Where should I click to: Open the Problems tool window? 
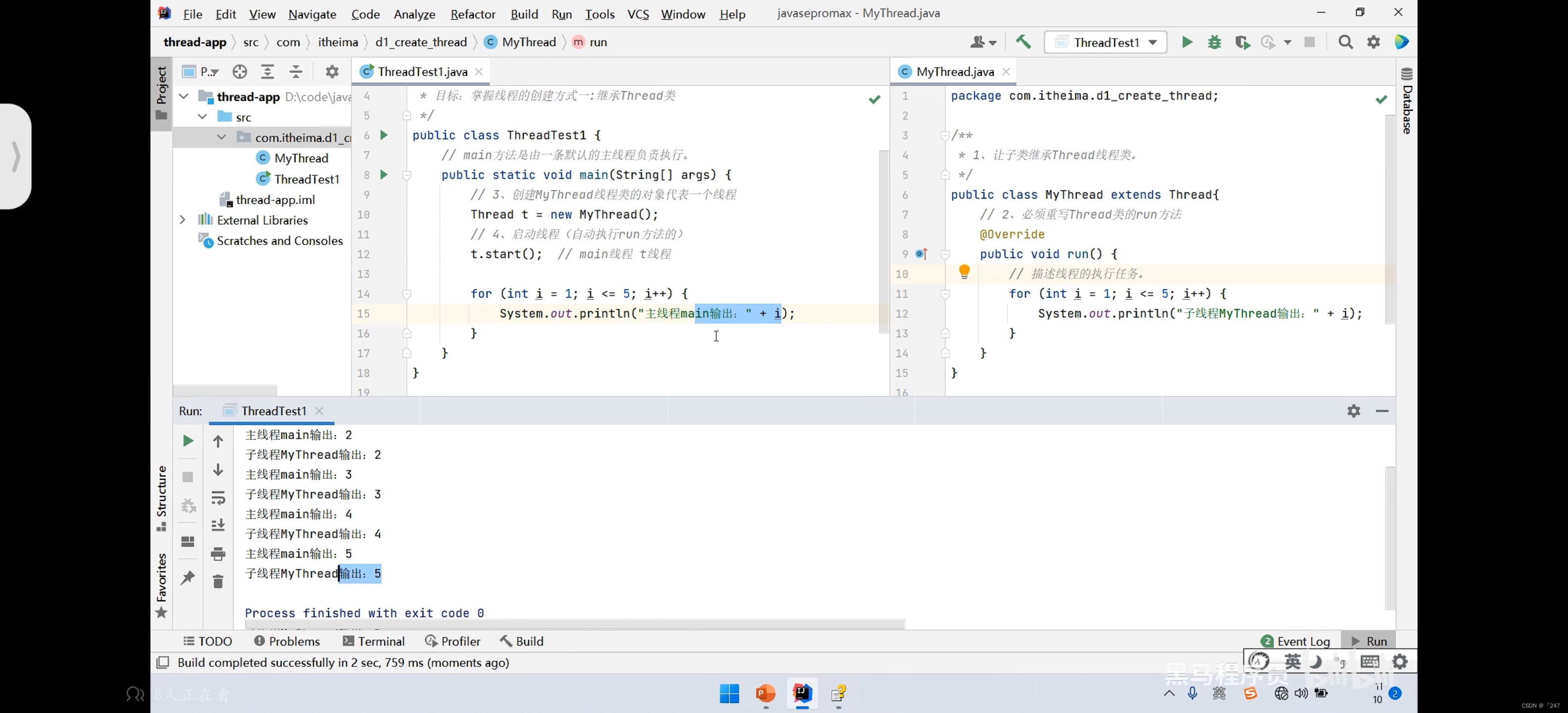point(287,641)
